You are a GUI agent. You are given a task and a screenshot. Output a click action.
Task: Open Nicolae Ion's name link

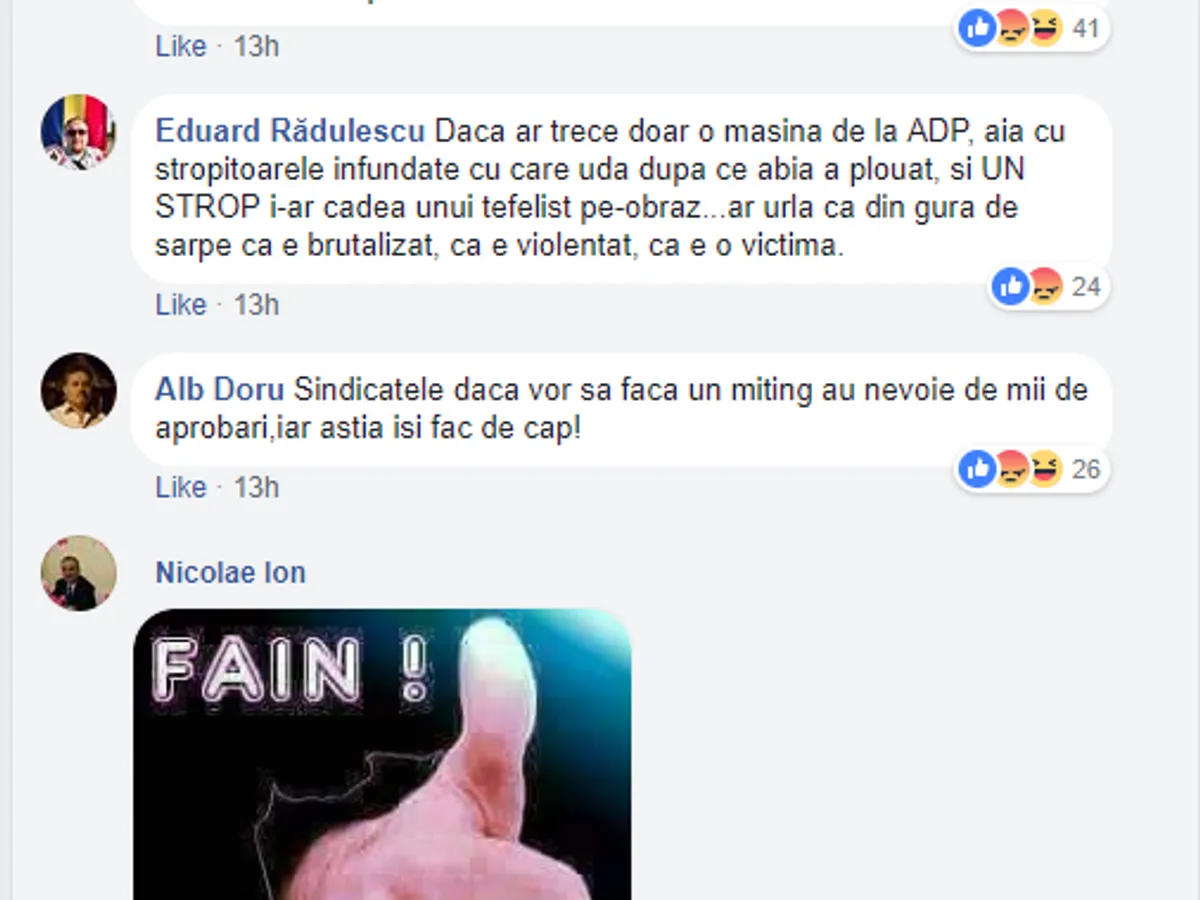click(x=231, y=573)
